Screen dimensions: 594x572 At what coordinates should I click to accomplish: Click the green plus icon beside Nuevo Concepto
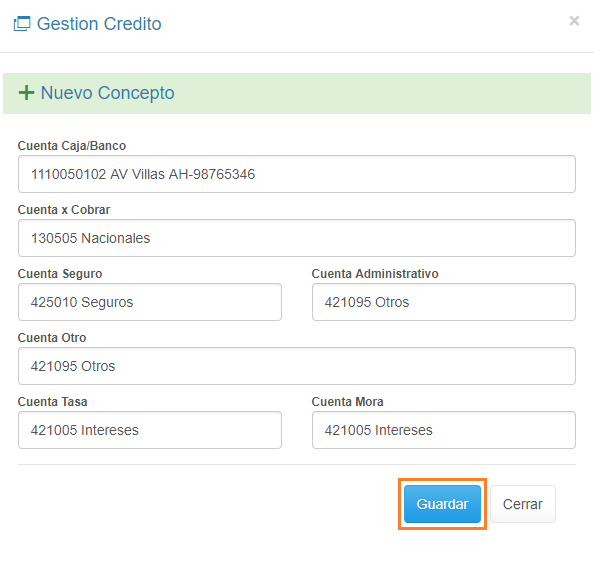point(26,93)
